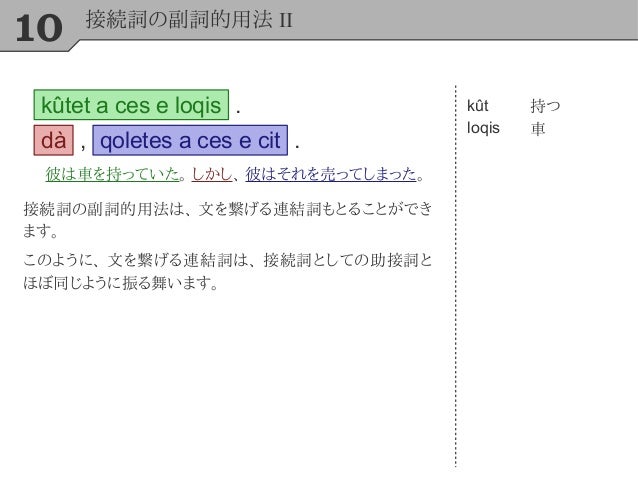Screen dimensions: 638x479
Task: Click the paragraph starting このように
Action: click(x=227, y=271)
